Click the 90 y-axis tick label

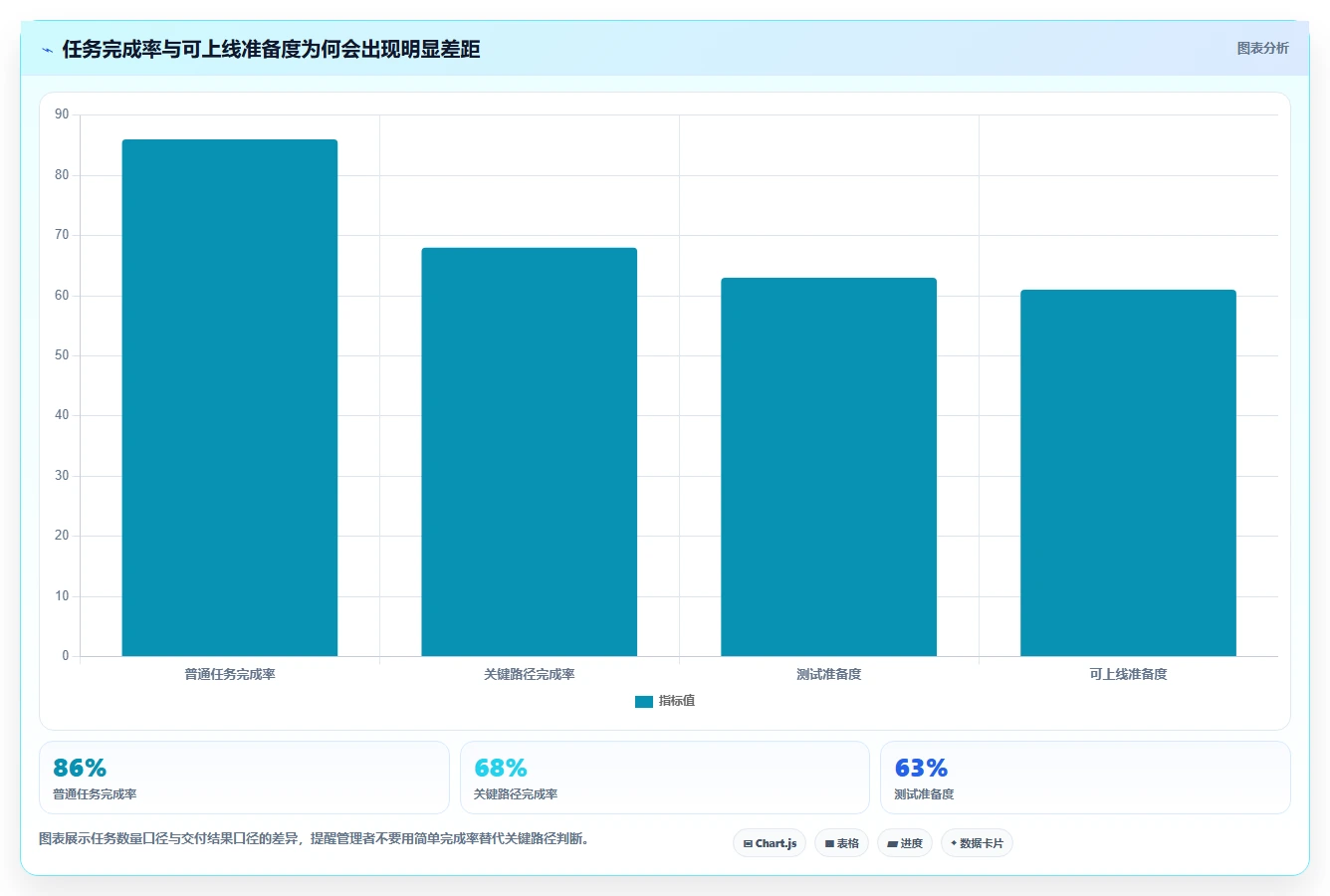[x=62, y=114]
